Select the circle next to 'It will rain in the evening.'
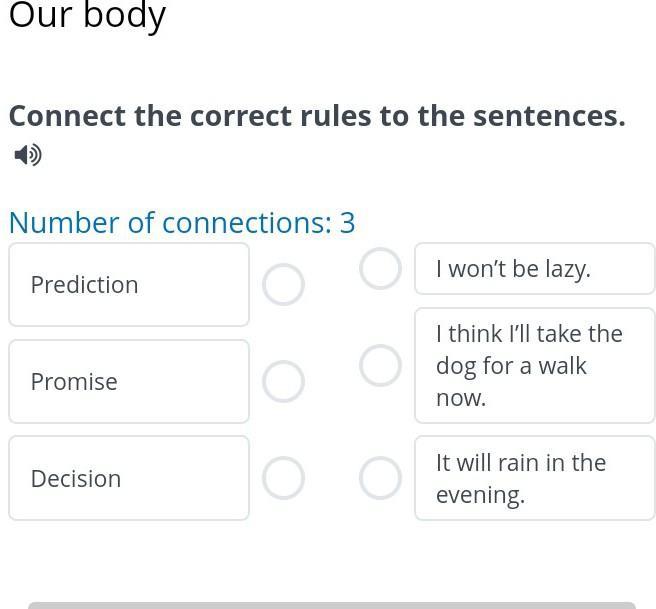The height and width of the screenshot is (609, 656). [380, 478]
